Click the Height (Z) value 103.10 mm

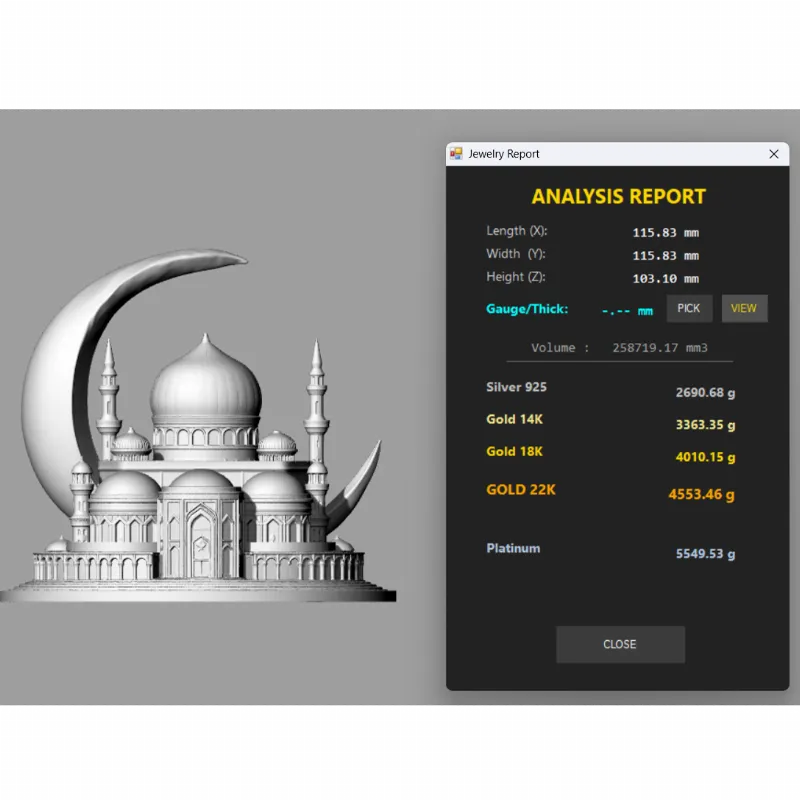pyautogui.click(x=665, y=279)
